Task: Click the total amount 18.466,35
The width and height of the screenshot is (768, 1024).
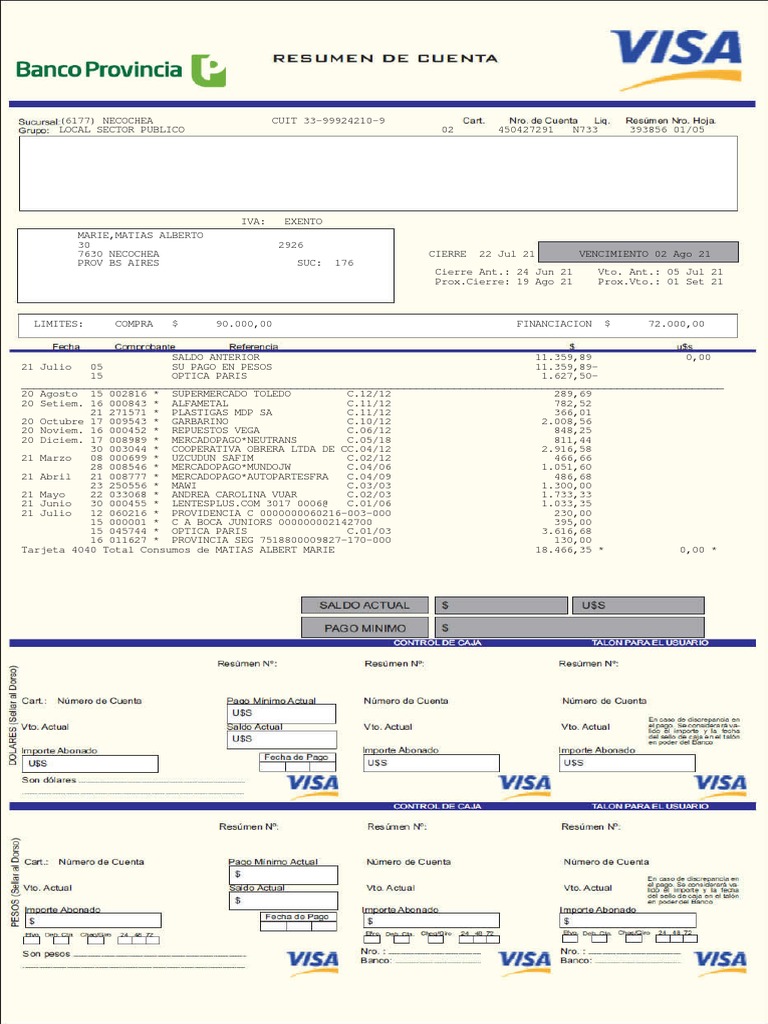Action: [x=564, y=551]
